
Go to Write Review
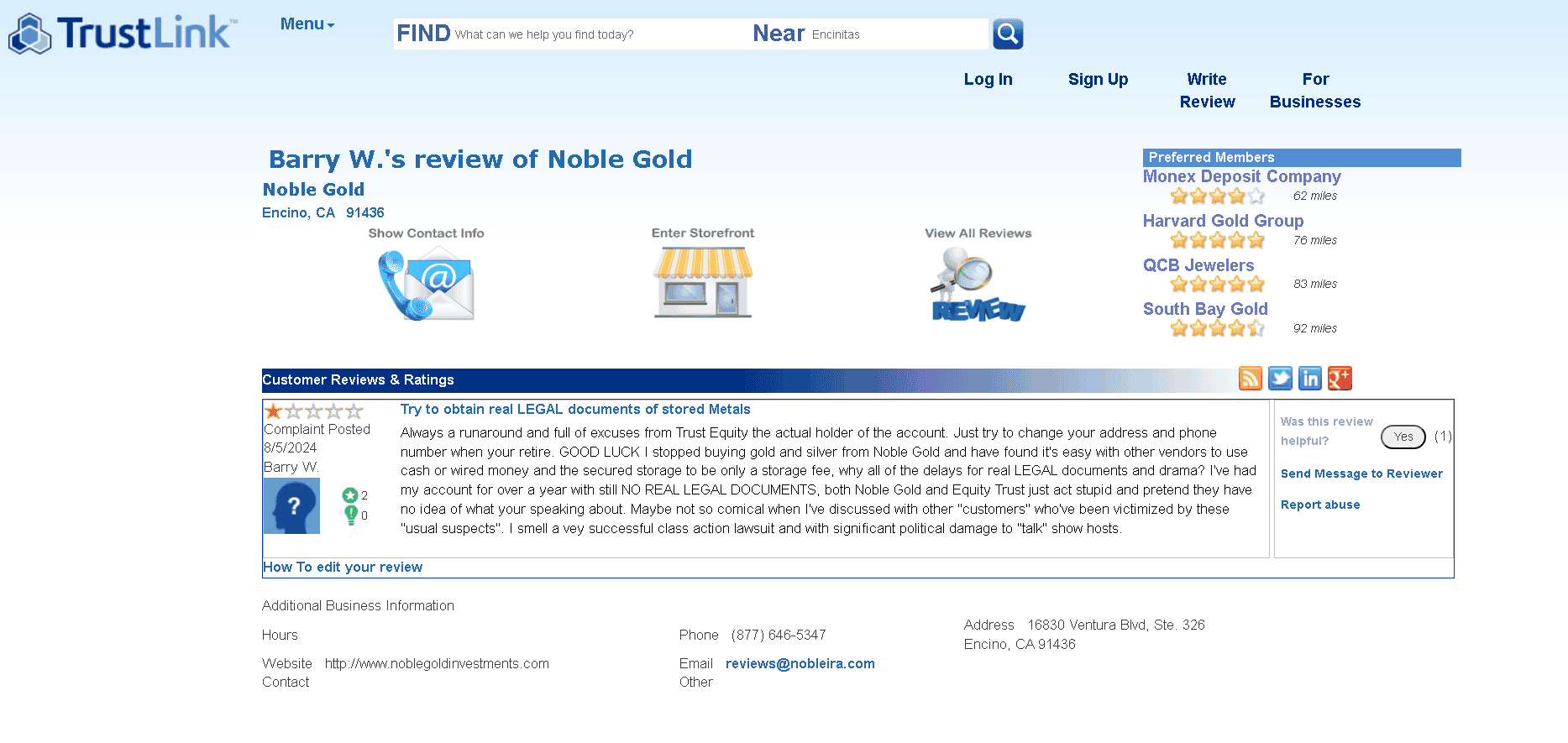tap(1207, 91)
